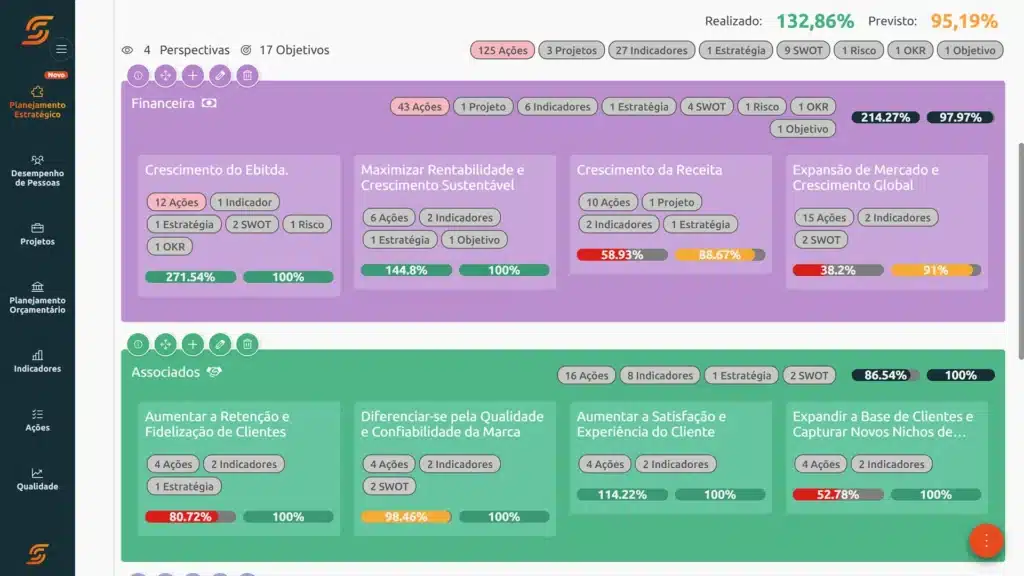The width and height of the screenshot is (1024, 576).
Task: Expand the 9 SWOT filter chip
Action: [802, 49]
